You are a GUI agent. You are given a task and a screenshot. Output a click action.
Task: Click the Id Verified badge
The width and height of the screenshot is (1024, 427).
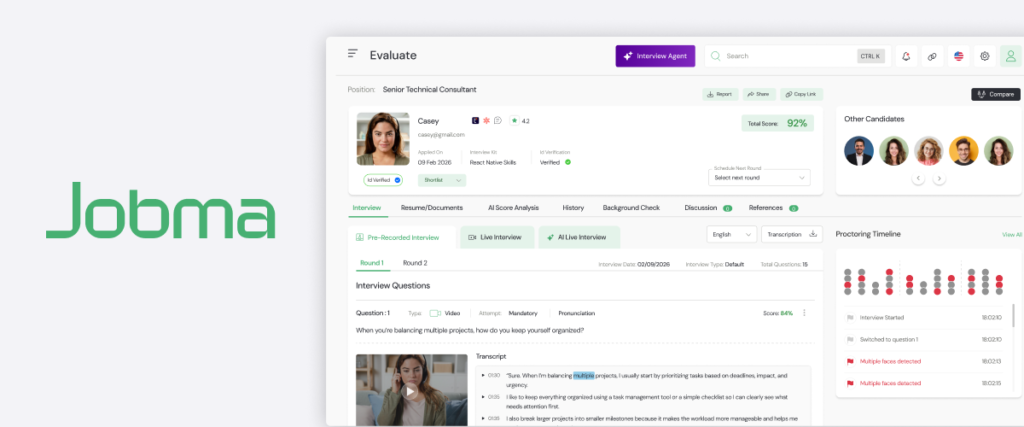coord(383,180)
